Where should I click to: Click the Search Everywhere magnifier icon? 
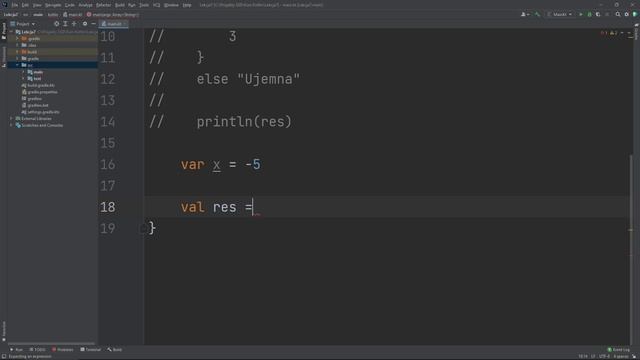click(618, 14)
